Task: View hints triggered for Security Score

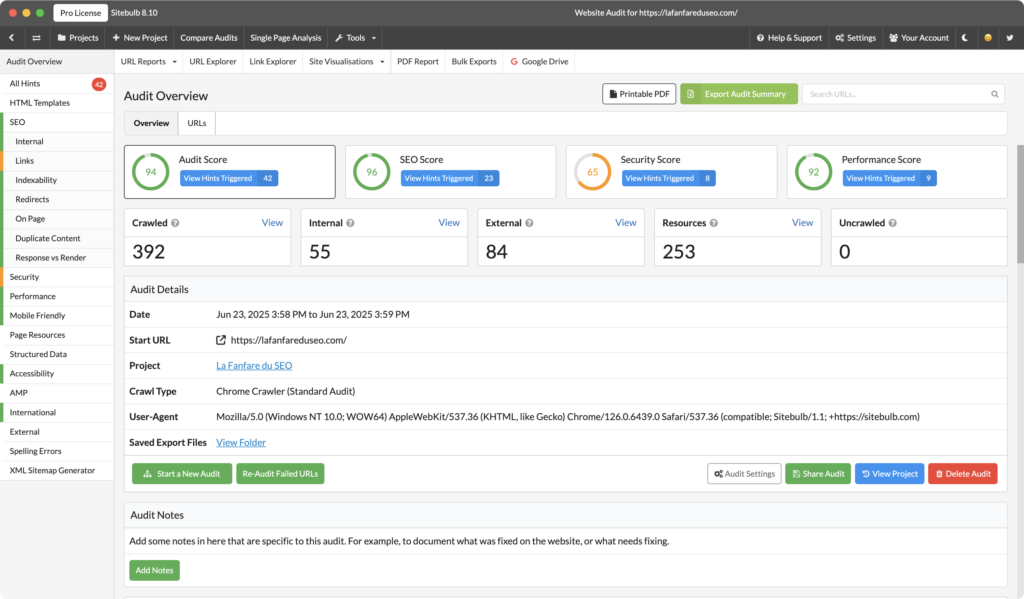Action: (668, 178)
